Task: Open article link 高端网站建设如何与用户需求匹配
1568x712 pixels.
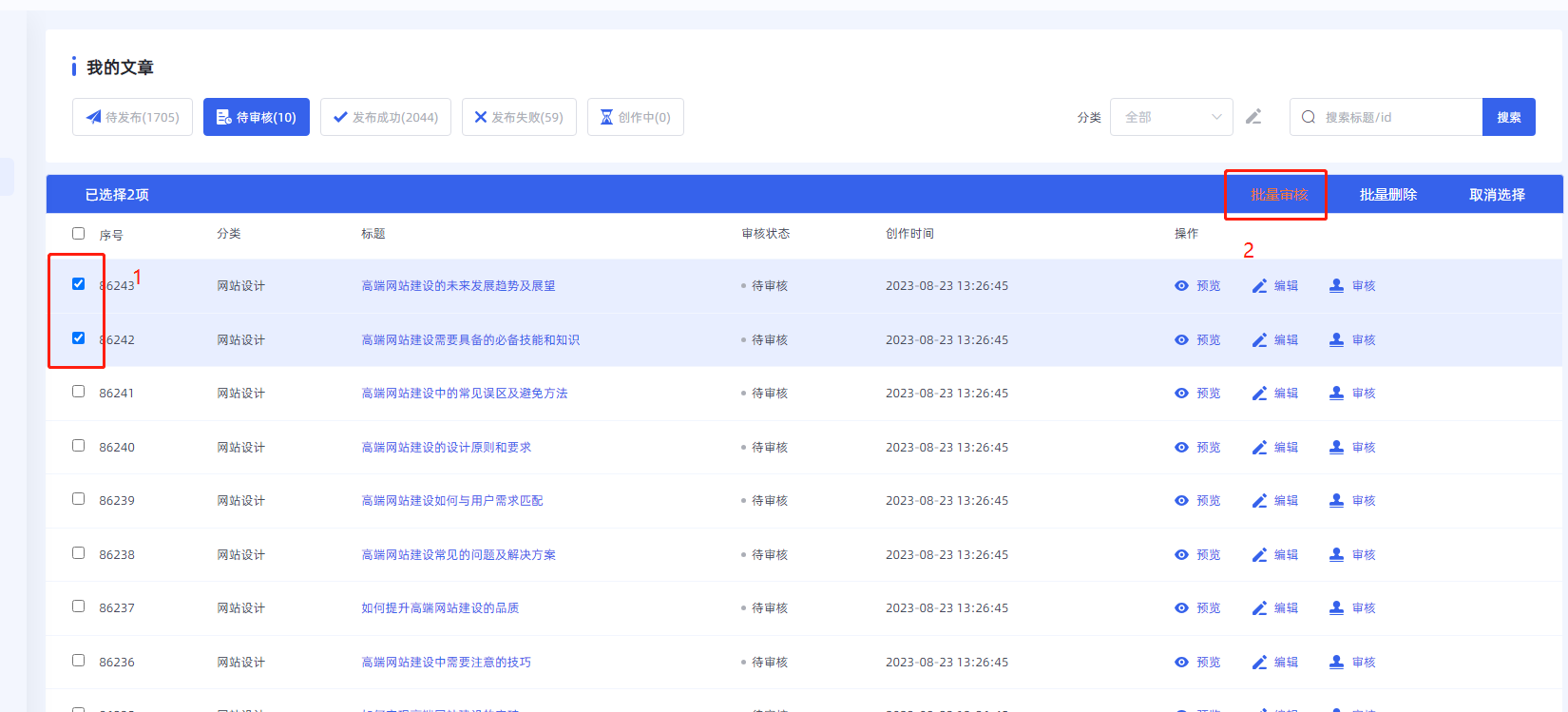Action: (x=452, y=501)
